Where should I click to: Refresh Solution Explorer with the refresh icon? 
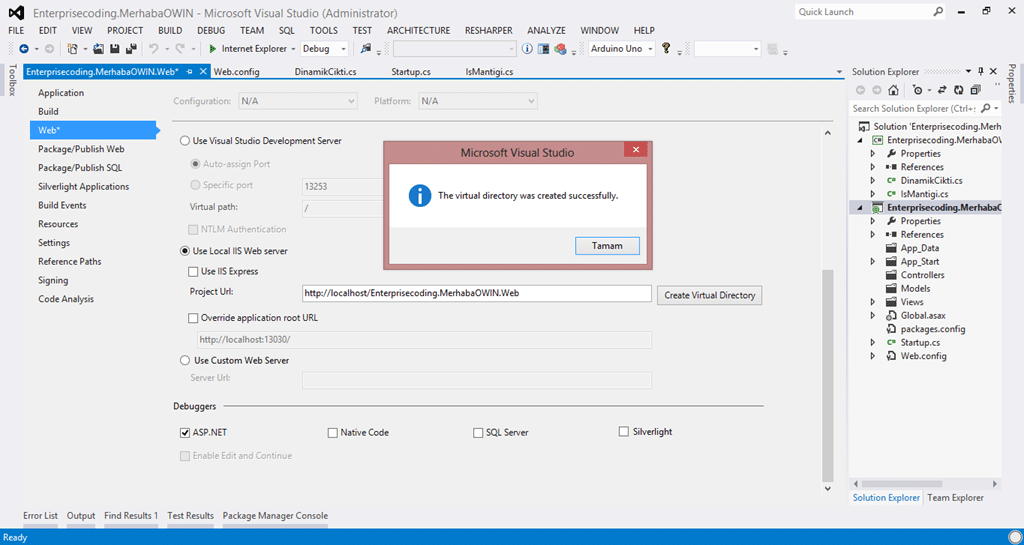pos(959,90)
